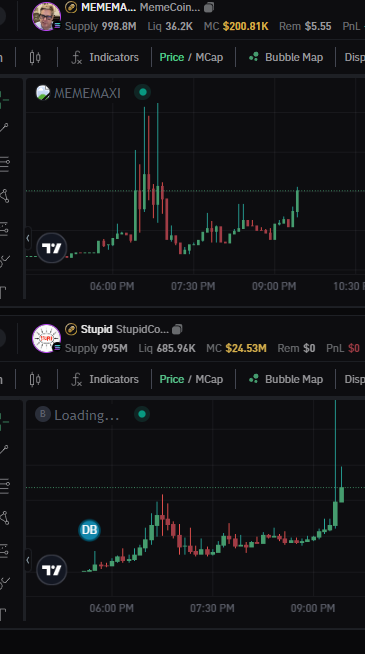The width and height of the screenshot is (365, 654).
Task: Open candlestick chart type in Stupid toolbar
Action: point(35,379)
